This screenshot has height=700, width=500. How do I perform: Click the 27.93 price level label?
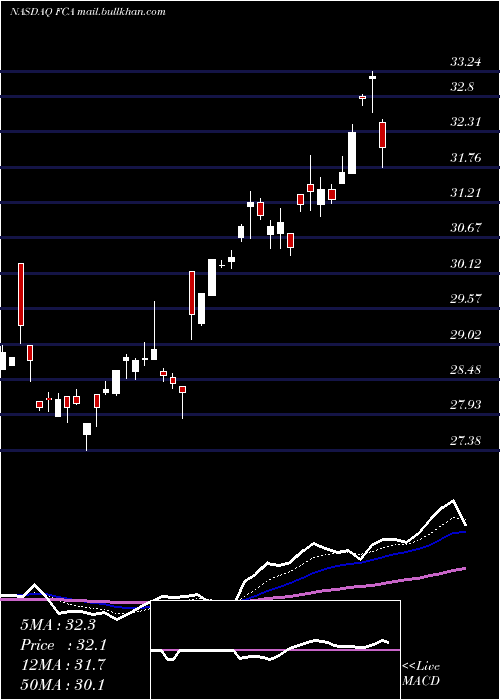466,404
